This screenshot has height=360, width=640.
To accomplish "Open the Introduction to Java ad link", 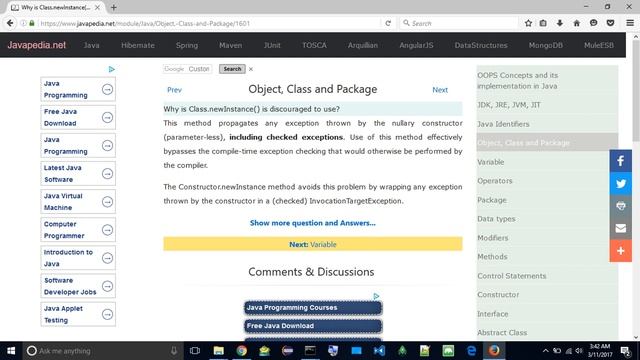I will coord(78,258).
